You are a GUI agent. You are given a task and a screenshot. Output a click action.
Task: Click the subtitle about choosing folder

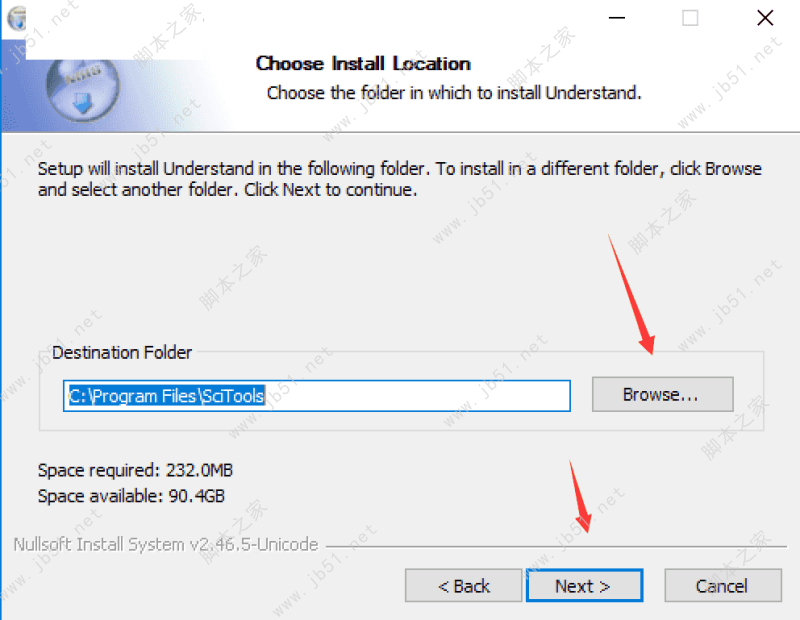pos(454,93)
